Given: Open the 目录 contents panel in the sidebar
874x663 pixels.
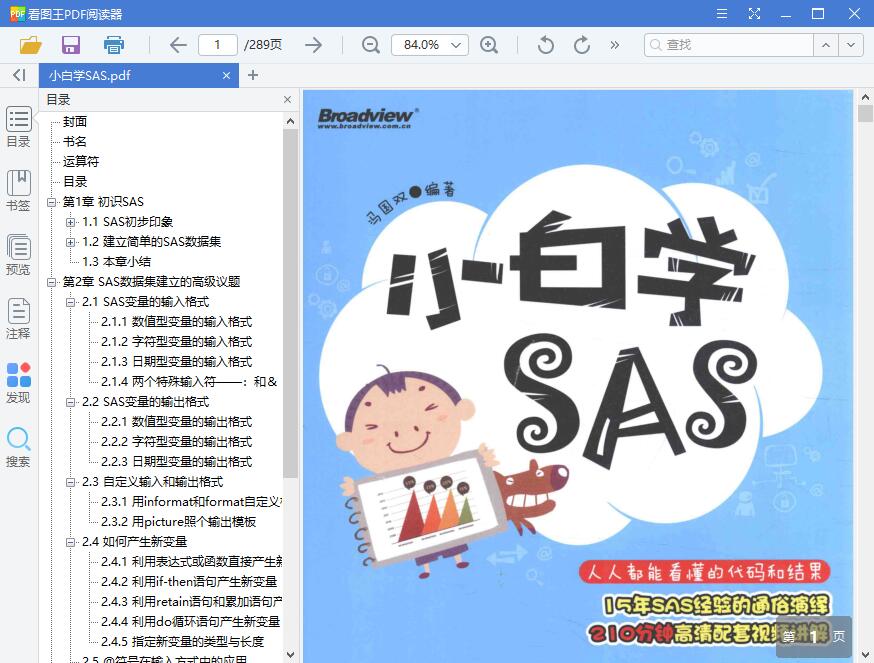Looking at the screenshot, I should 18,127.
